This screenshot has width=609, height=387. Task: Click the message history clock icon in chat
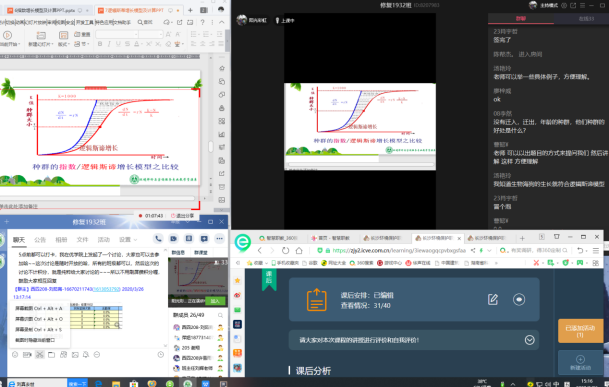coord(161,354)
